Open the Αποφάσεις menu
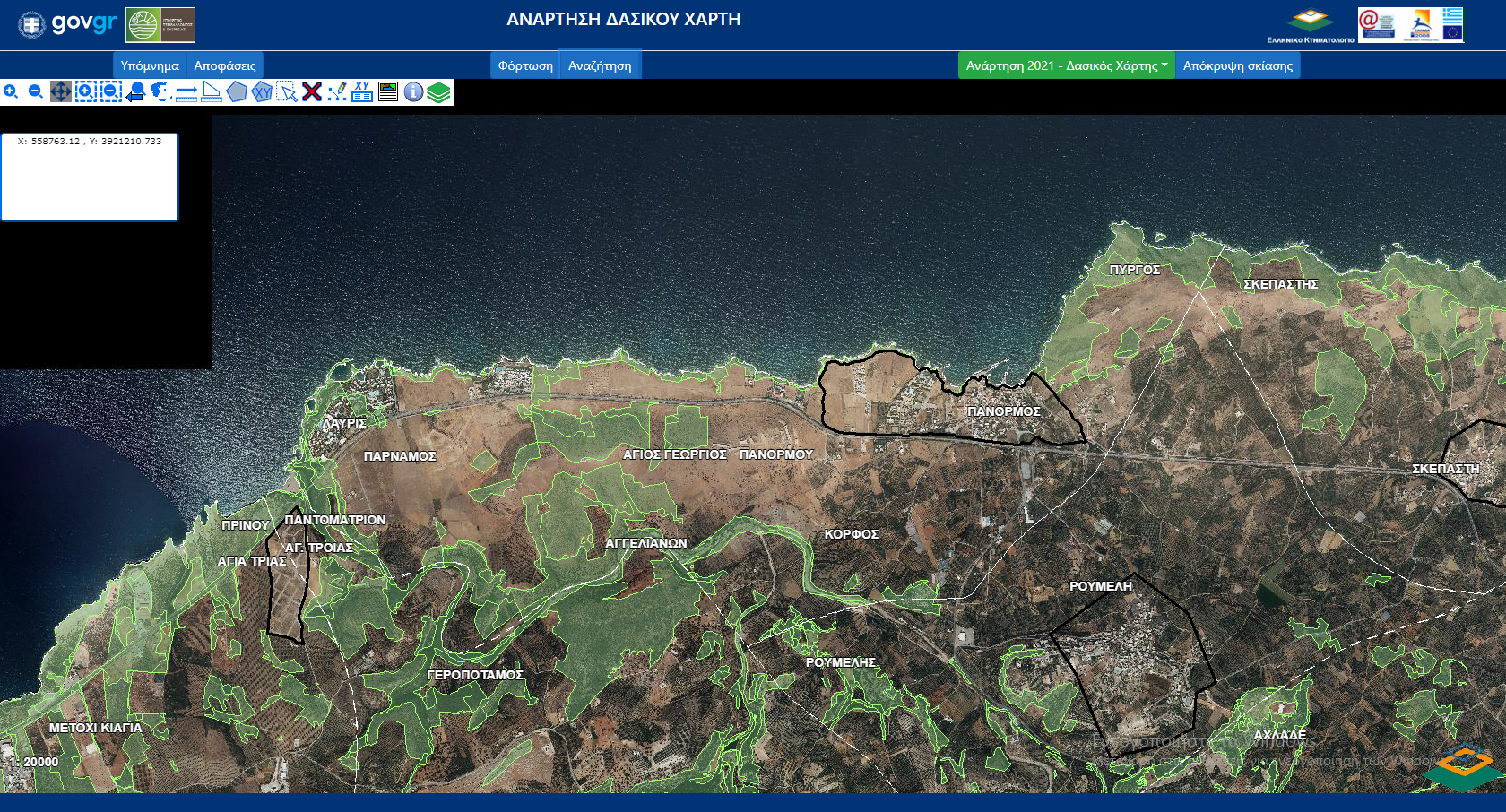This screenshot has height=812, width=1506. tap(225, 65)
